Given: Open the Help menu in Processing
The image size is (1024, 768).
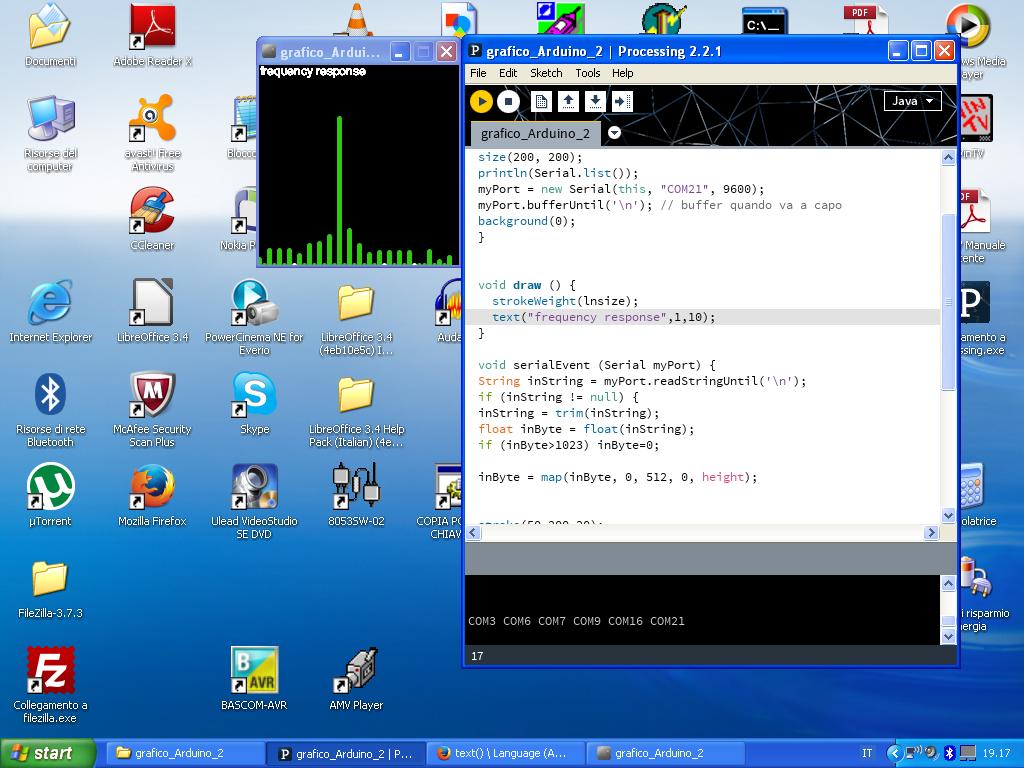Looking at the screenshot, I should [x=622, y=73].
